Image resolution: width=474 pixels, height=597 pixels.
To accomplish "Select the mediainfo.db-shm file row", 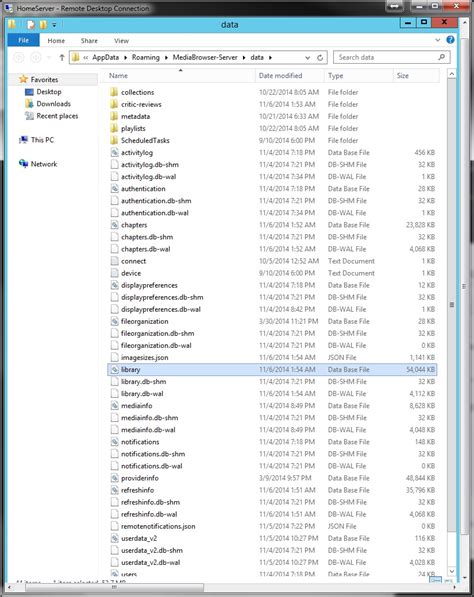I will click(x=272, y=418).
